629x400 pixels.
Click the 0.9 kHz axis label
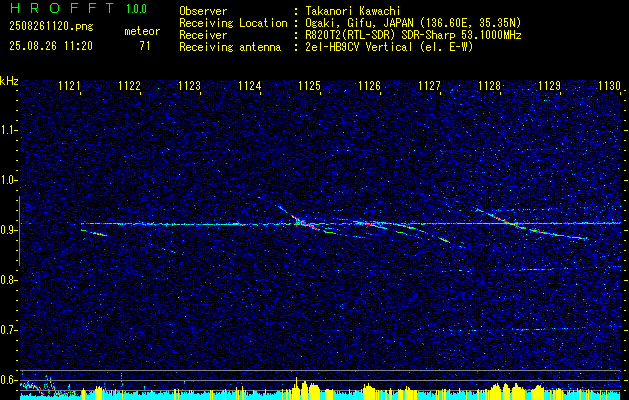click(x=7, y=230)
